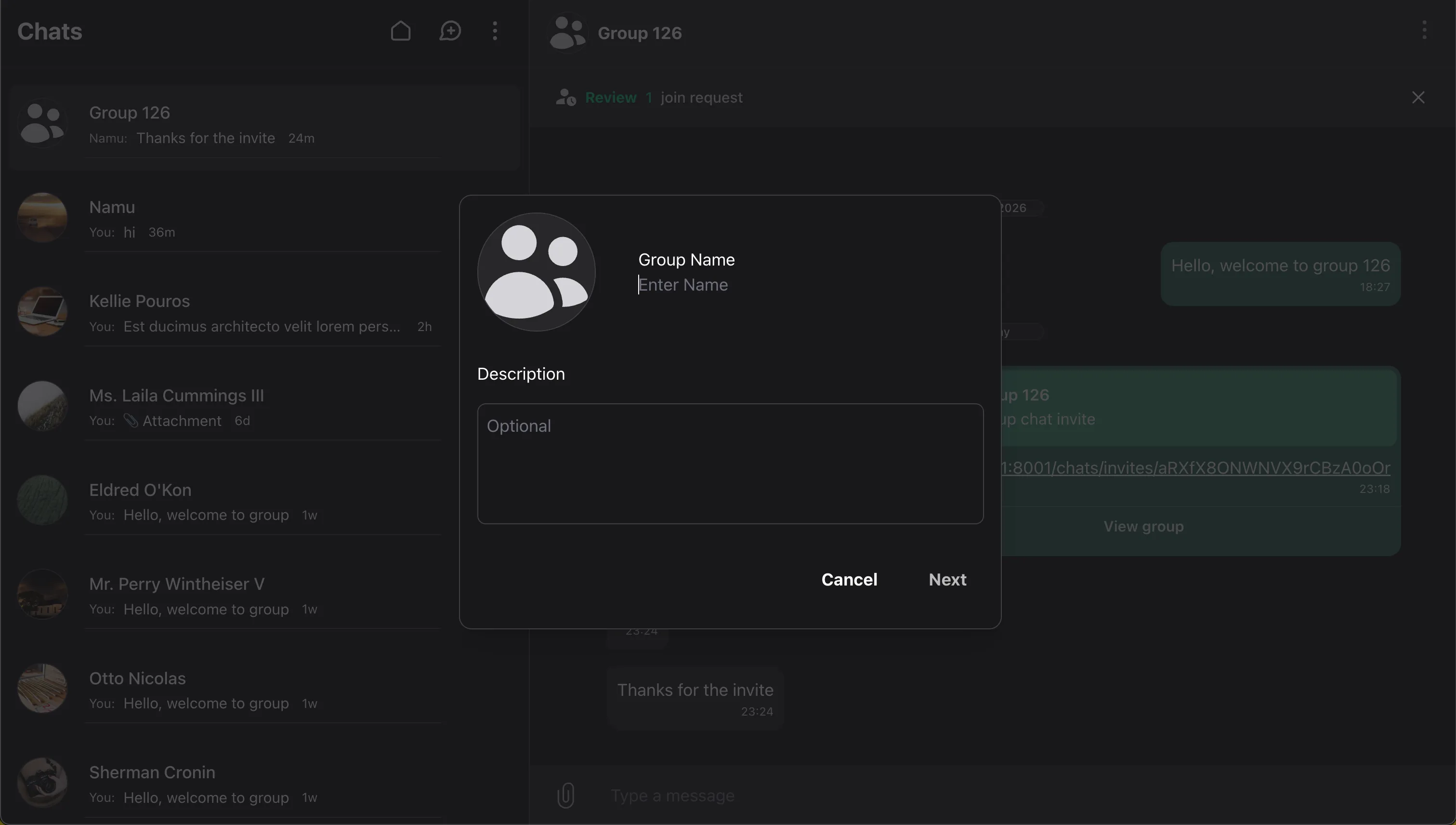Click Group 126 avatar in chat list

click(42, 123)
